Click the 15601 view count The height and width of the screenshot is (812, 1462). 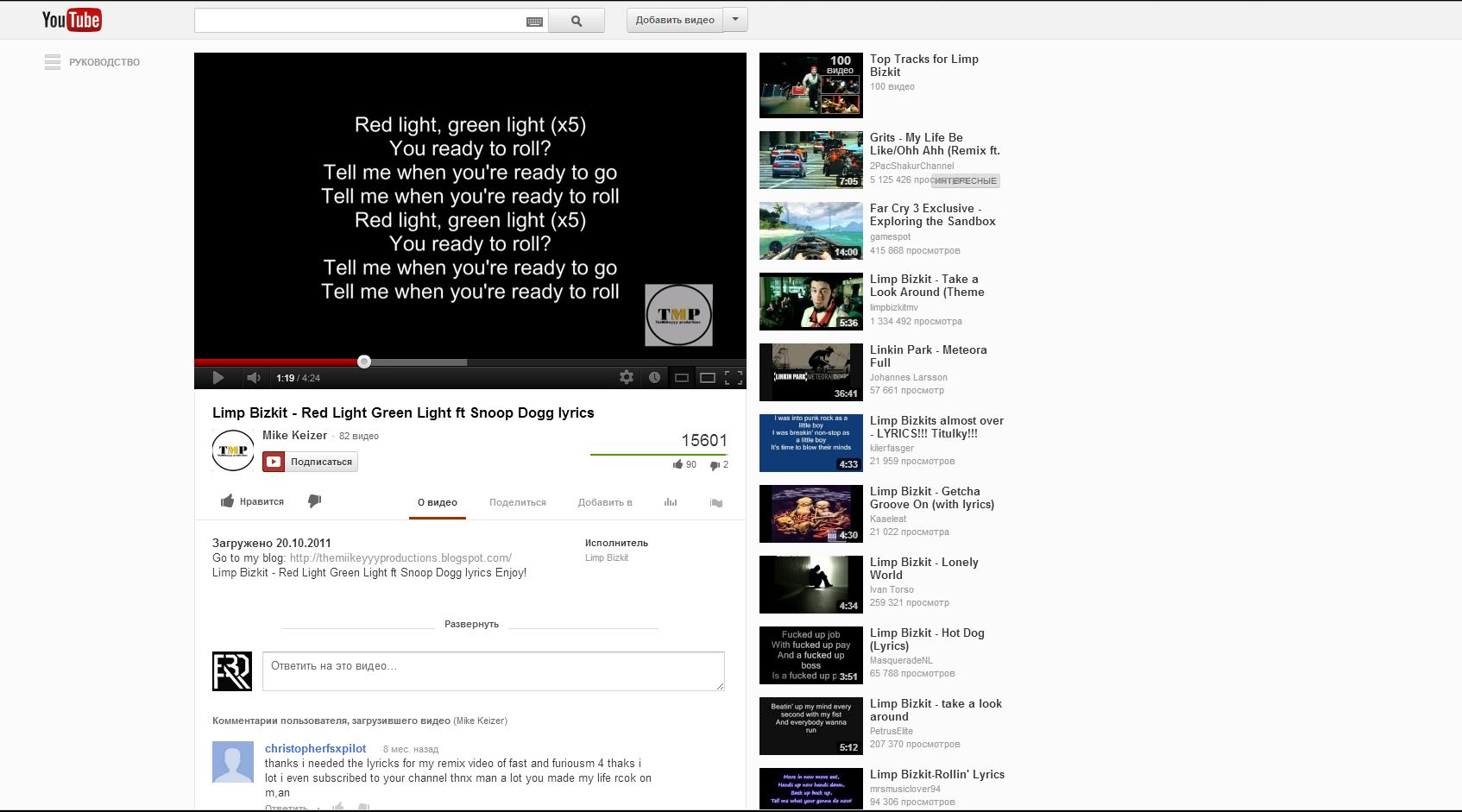[704, 440]
